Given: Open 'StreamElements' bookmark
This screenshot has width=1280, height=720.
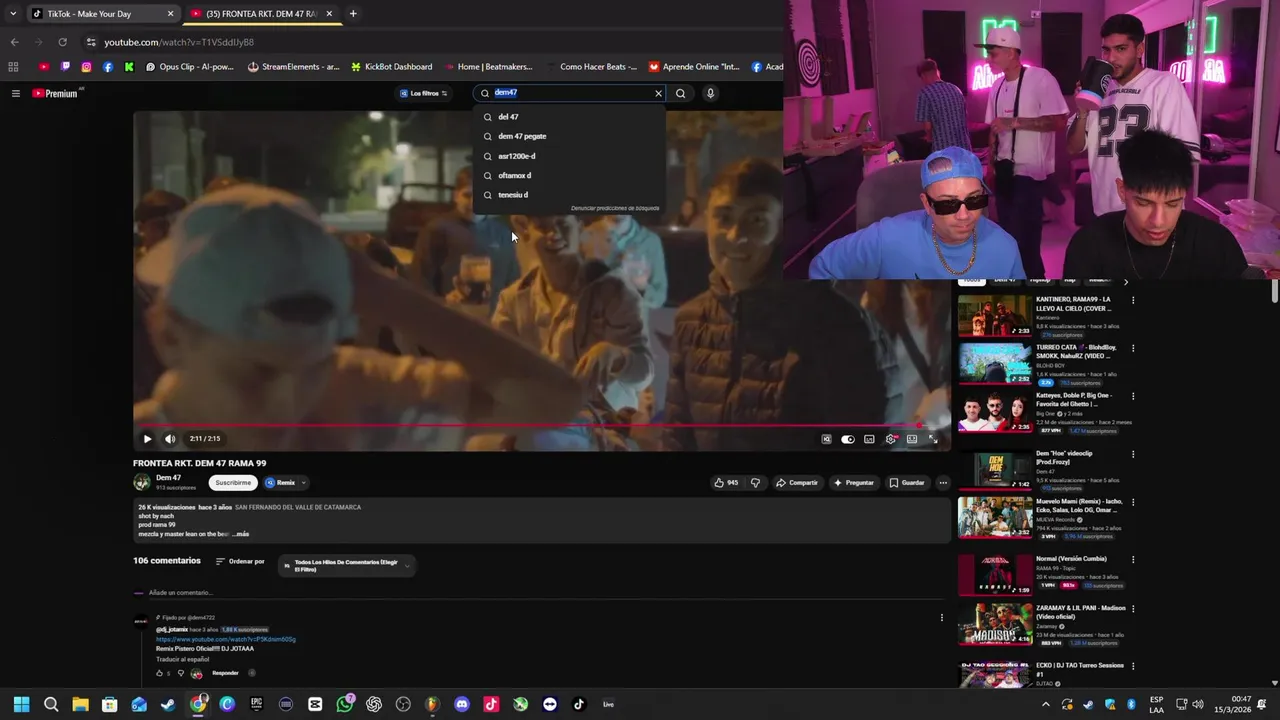Looking at the screenshot, I should point(294,67).
